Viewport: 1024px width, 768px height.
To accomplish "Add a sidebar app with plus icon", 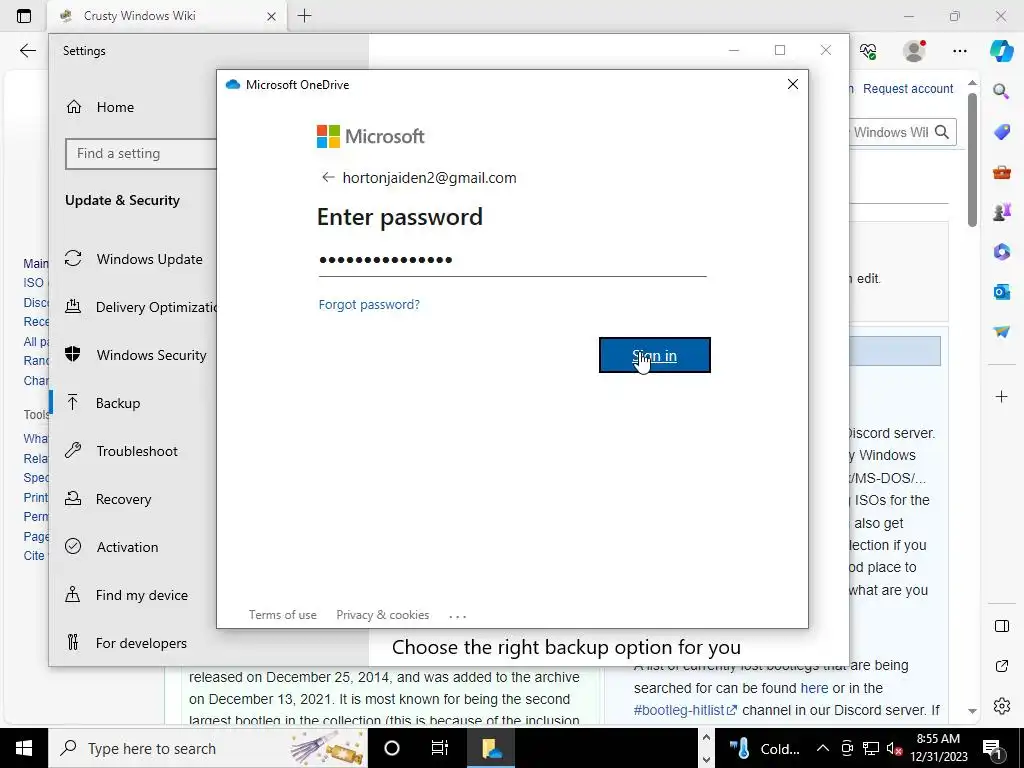I will (x=1001, y=396).
